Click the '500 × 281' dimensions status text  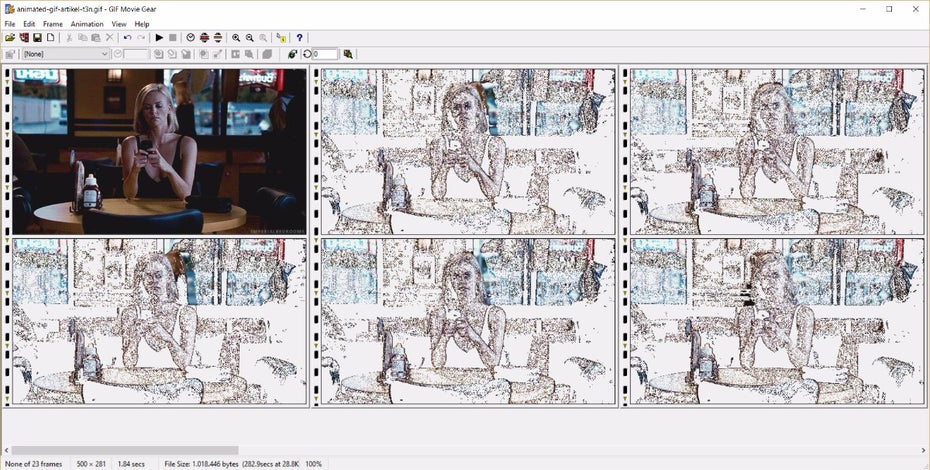tap(92, 463)
